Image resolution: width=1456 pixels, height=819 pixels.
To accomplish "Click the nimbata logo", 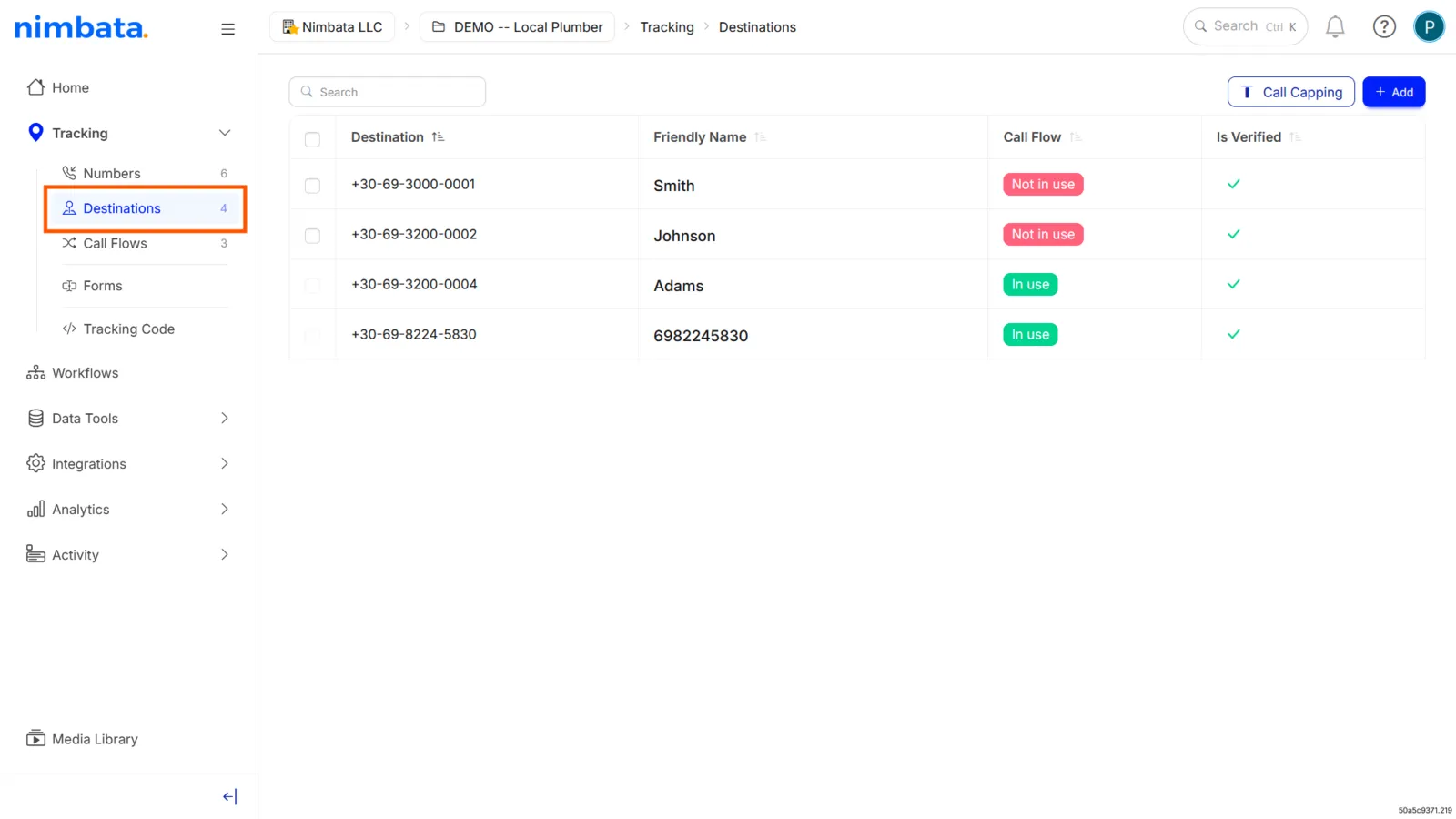I will (x=81, y=27).
